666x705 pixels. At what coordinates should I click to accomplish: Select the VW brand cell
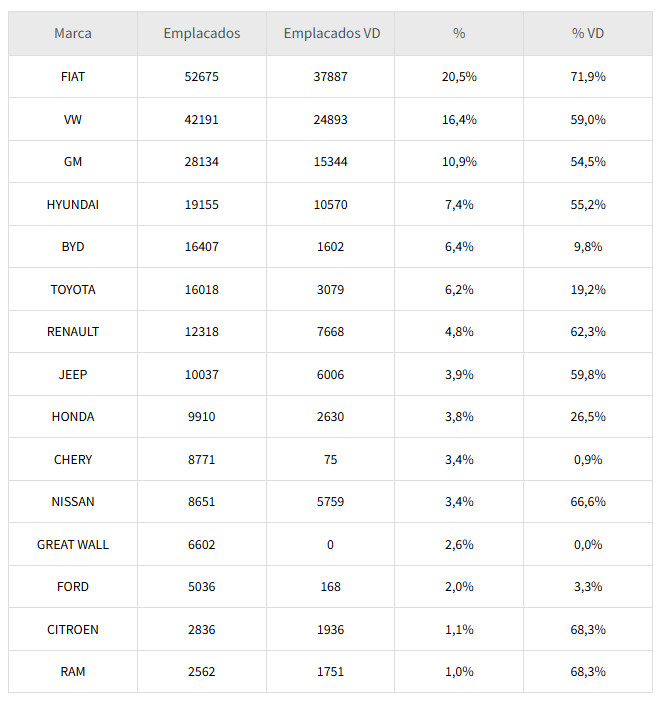[73, 120]
